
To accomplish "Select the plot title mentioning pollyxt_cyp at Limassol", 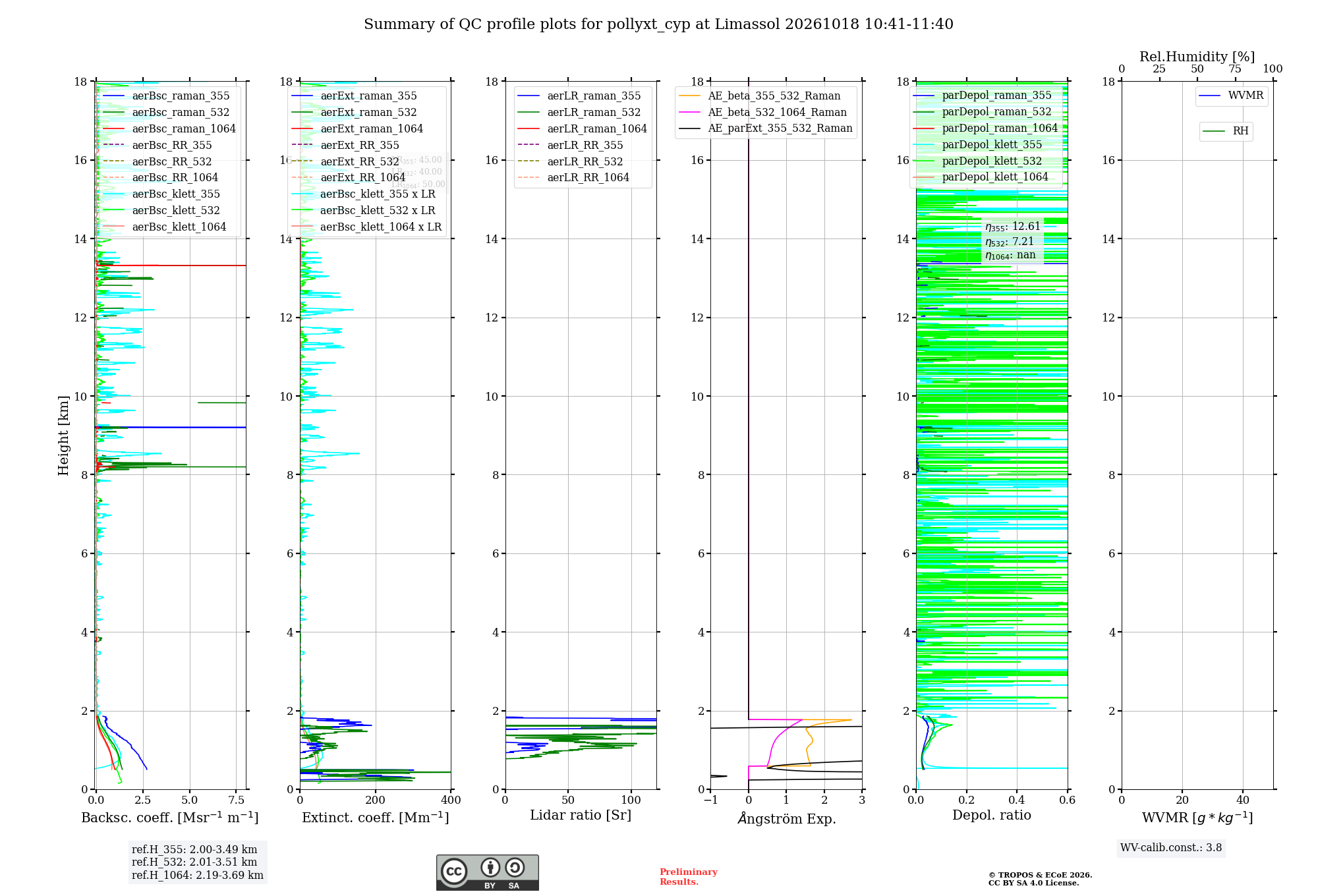I will (x=658, y=24).
